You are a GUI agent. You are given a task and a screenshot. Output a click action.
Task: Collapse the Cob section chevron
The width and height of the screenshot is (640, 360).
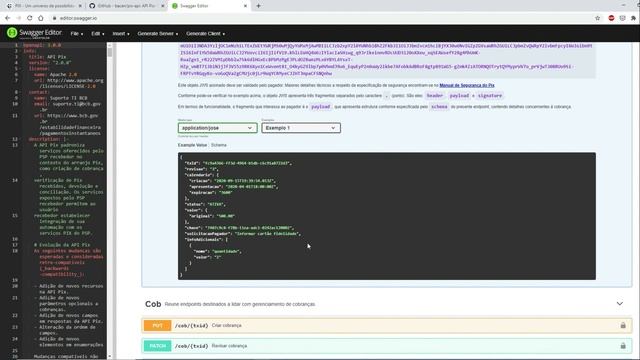click(620, 304)
